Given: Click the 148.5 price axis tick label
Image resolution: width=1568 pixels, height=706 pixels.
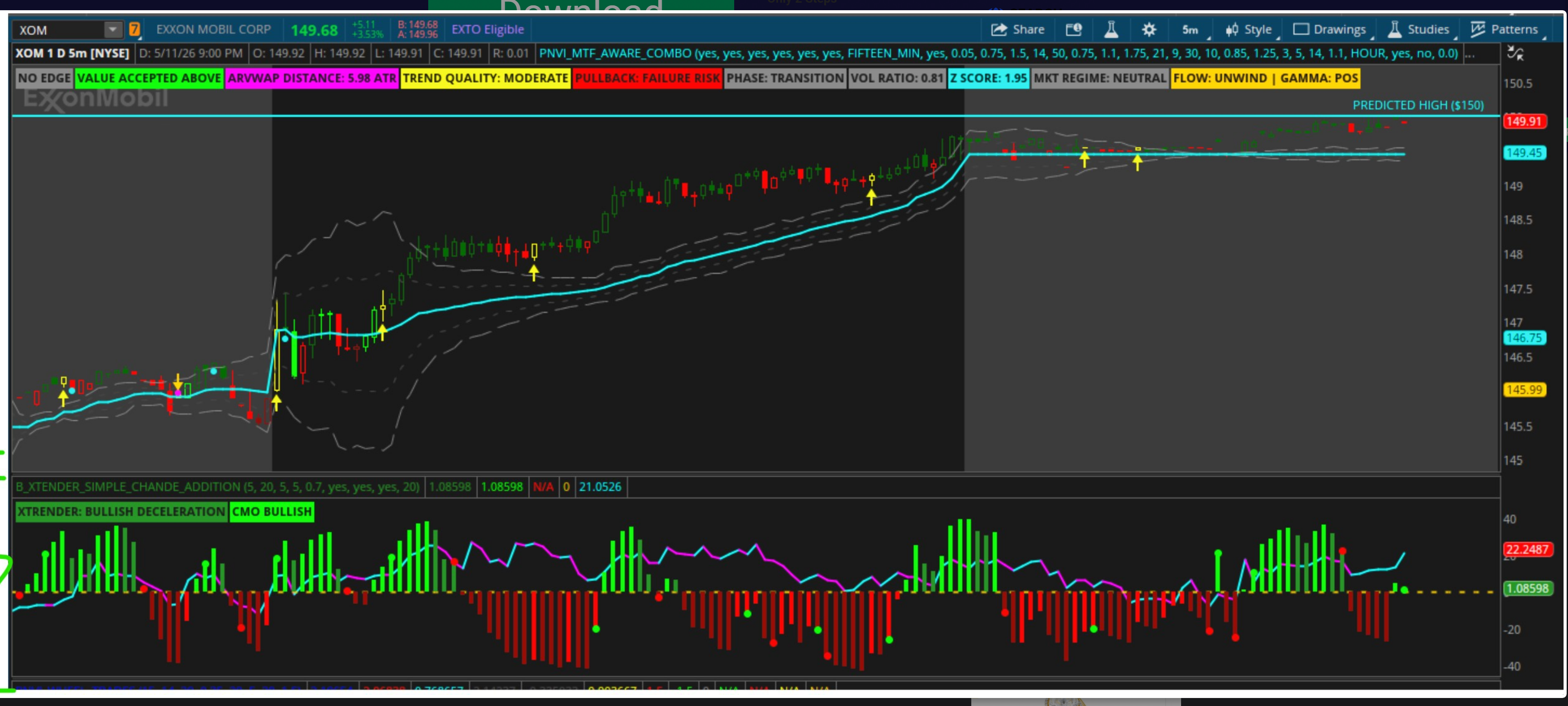Looking at the screenshot, I should tap(1518, 220).
